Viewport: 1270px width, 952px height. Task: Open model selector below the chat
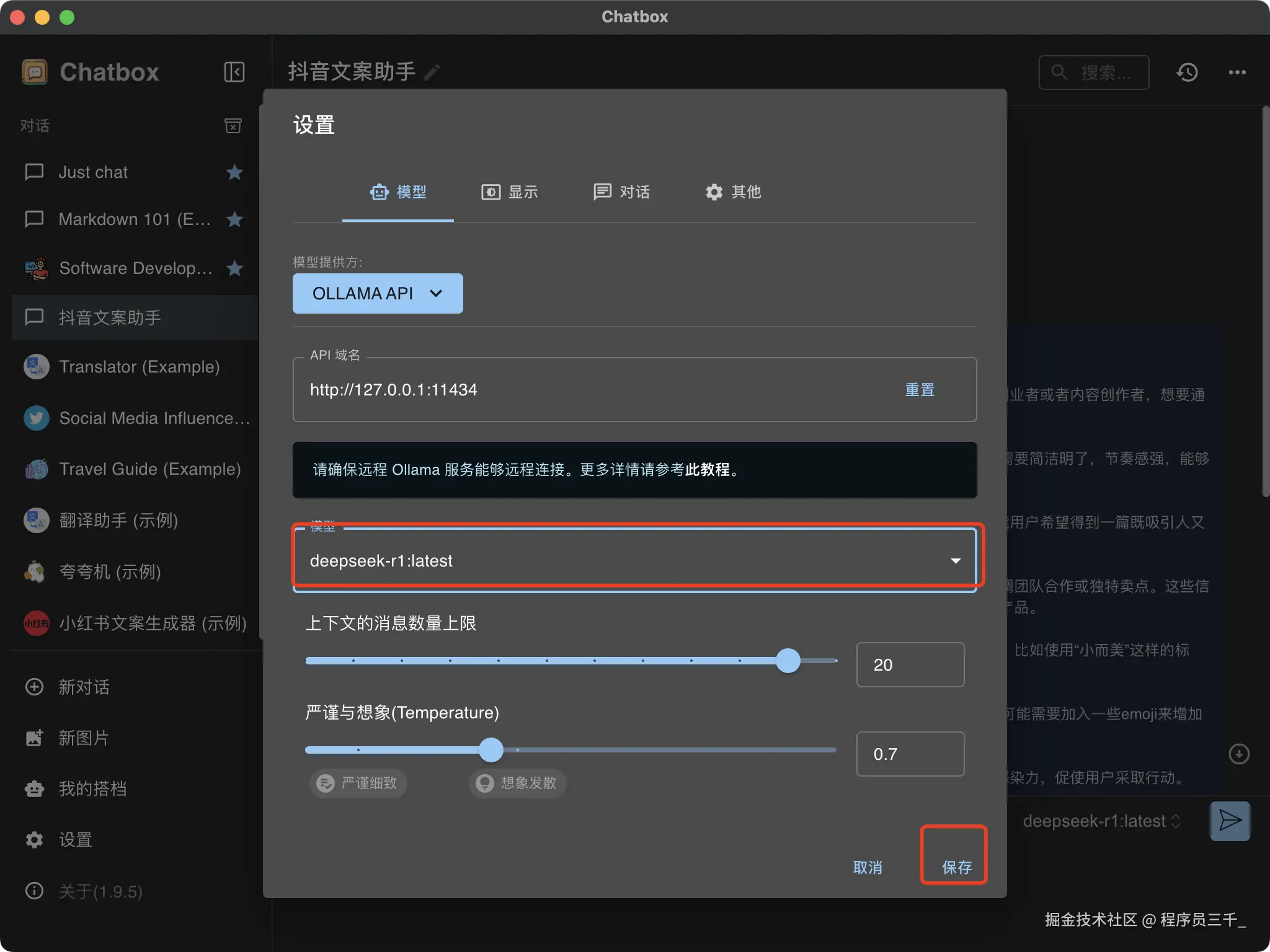tap(1101, 821)
